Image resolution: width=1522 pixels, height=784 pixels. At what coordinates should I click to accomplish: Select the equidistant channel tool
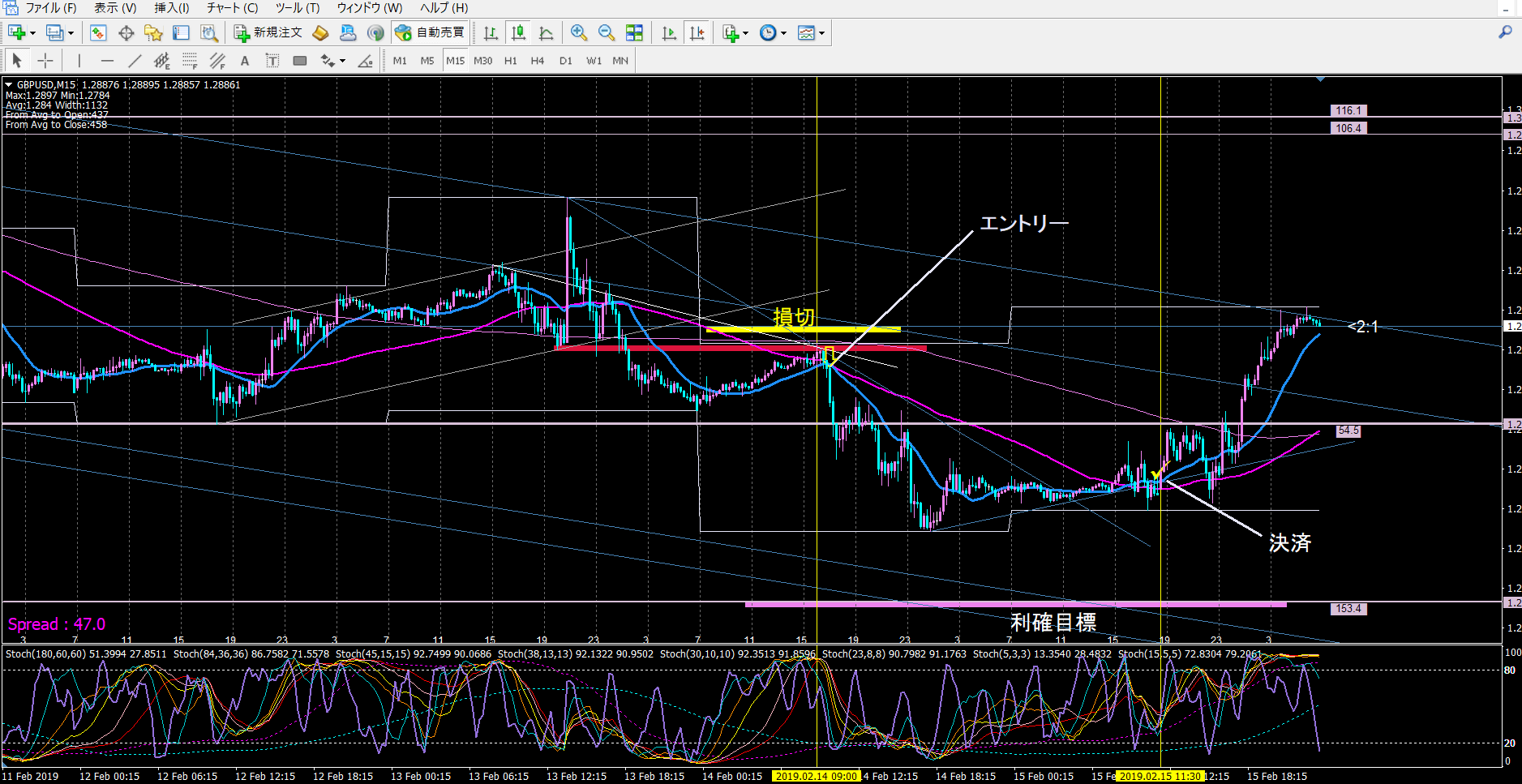162,61
